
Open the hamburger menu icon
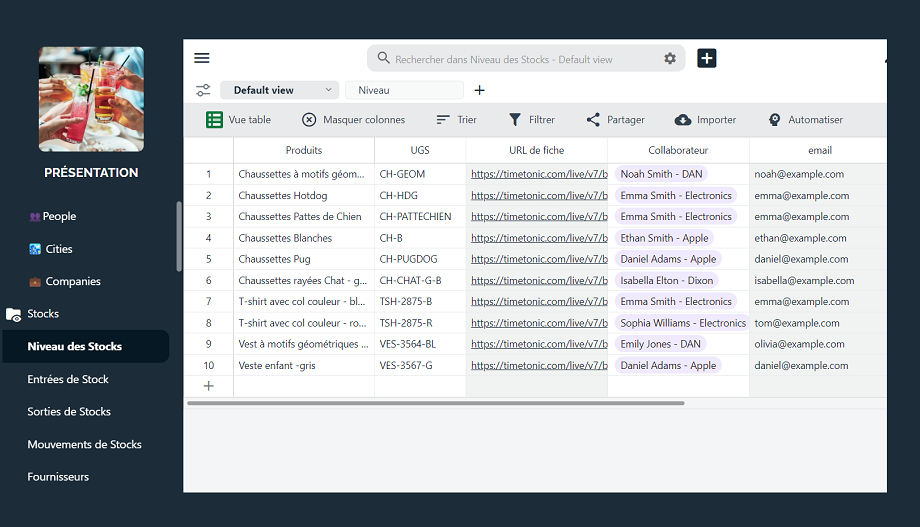point(202,58)
